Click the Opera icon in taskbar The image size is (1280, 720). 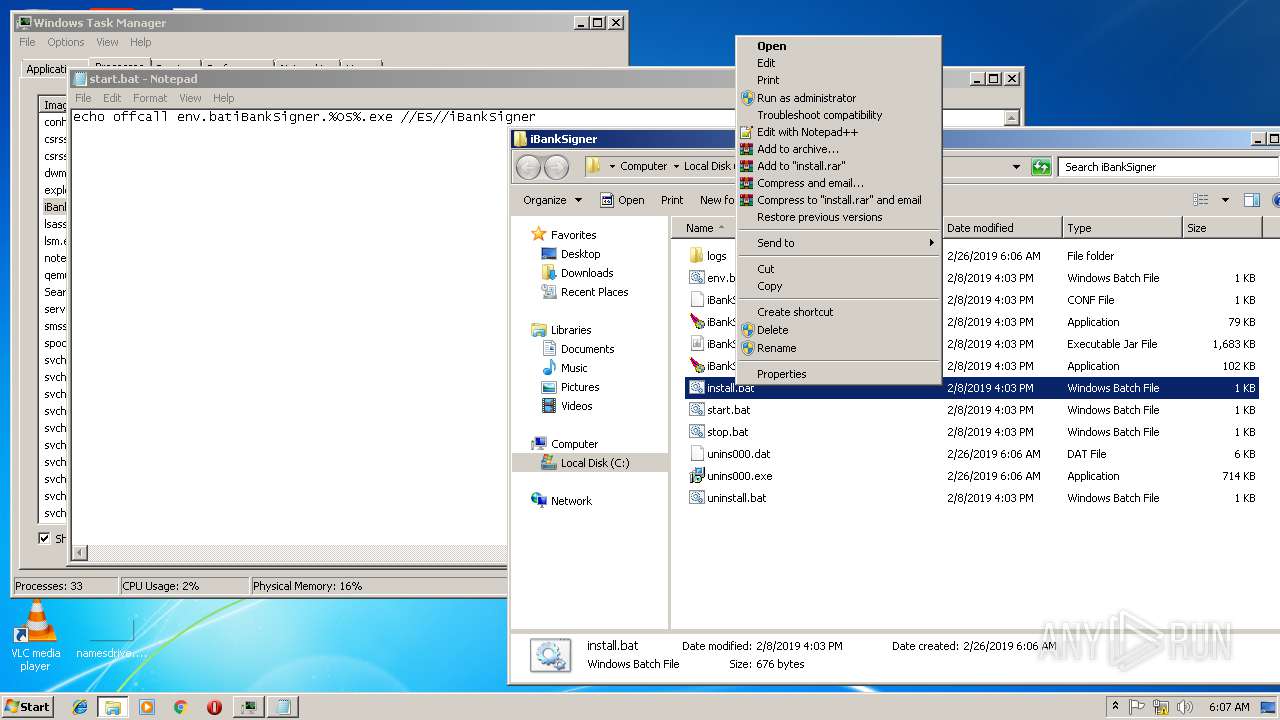pyautogui.click(x=214, y=707)
